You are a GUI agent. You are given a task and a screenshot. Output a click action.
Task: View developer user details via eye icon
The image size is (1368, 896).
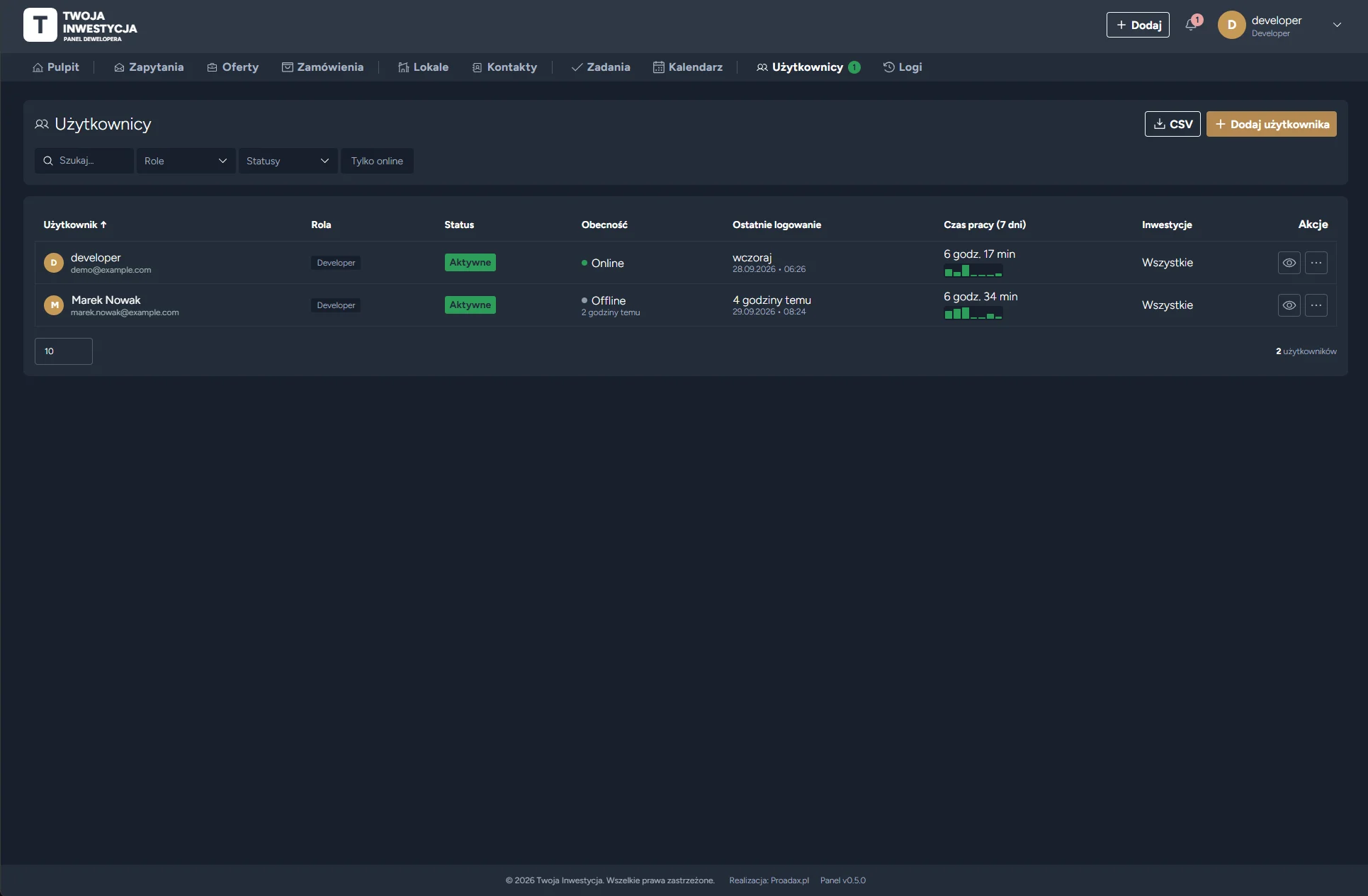(1289, 263)
